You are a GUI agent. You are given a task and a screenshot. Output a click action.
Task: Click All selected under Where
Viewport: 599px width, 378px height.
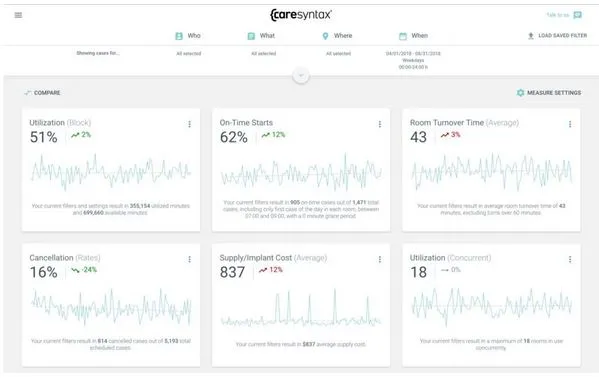pos(338,54)
